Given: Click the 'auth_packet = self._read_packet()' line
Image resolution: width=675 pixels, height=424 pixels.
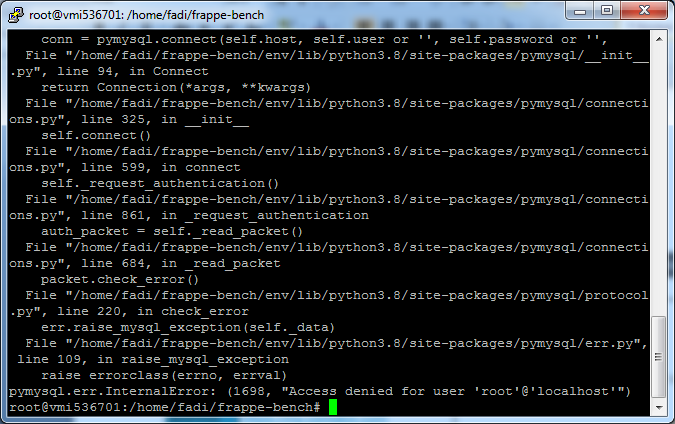Looking at the screenshot, I should [172, 232].
